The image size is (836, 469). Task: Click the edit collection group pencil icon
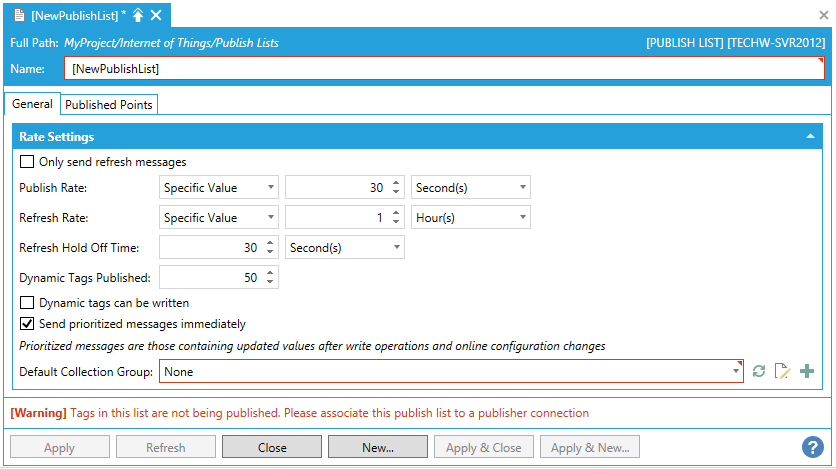coord(783,372)
